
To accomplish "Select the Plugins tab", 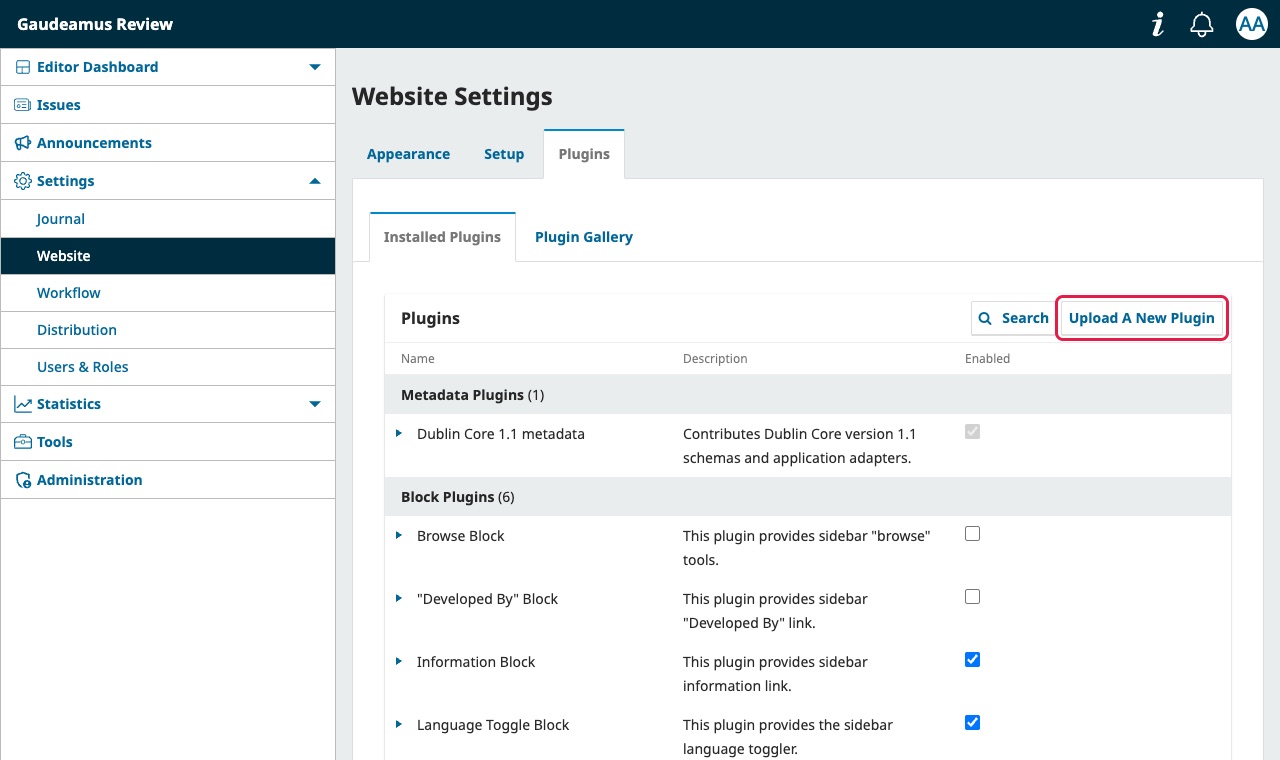I will [584, 154].
